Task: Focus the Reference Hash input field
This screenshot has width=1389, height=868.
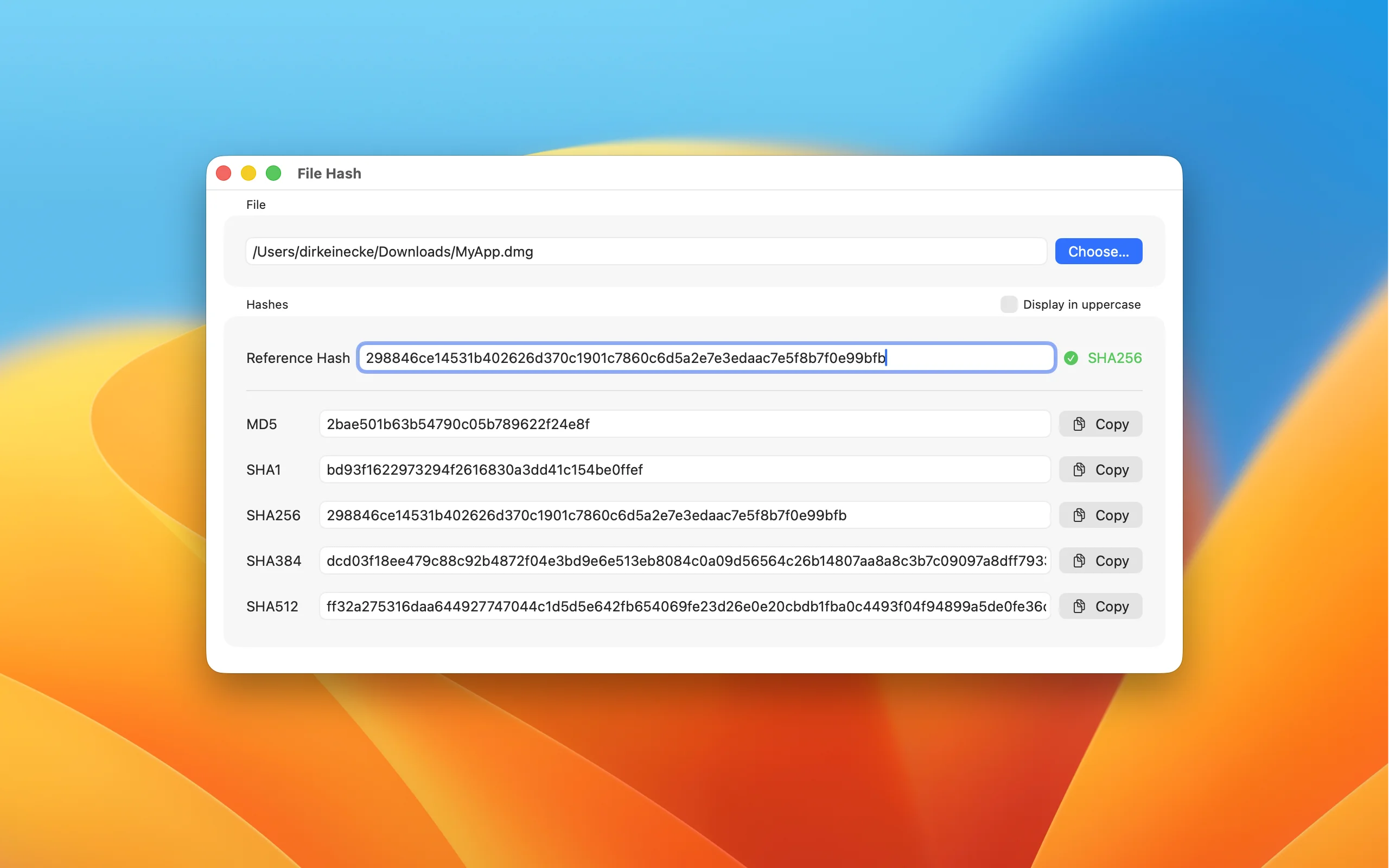Action: (706, 358)
